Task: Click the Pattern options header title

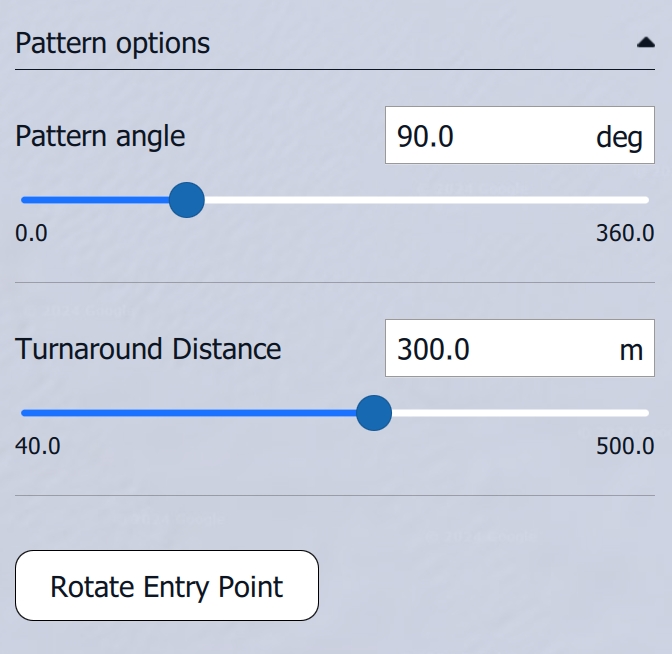Action: [x=113, y=44]
